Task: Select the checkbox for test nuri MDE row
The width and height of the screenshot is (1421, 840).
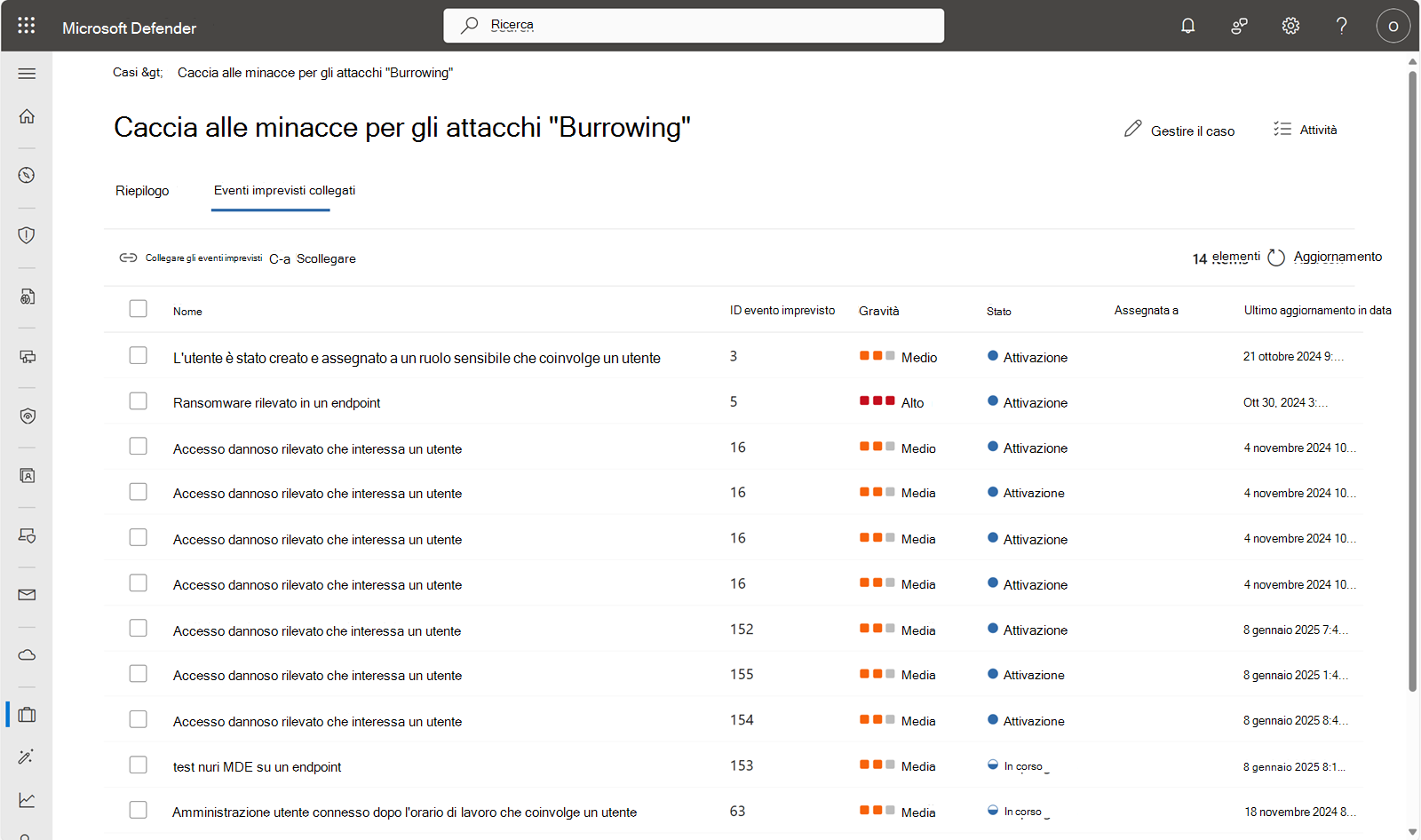Action: click(138, 765)
